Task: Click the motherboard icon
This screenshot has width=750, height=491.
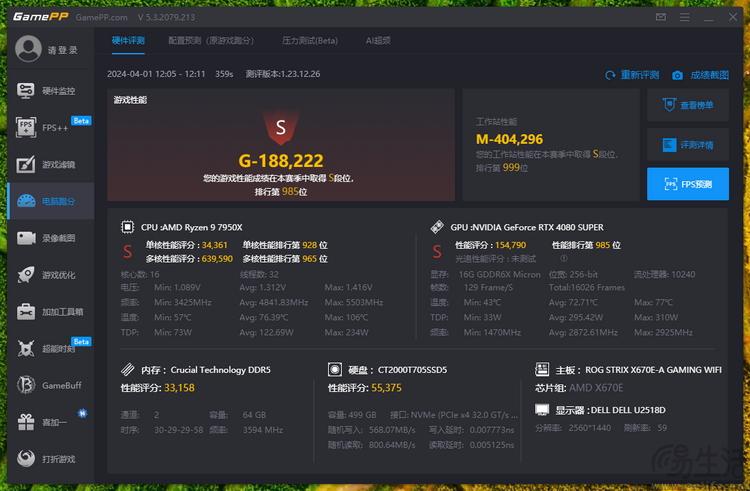Action: [542, 369]
